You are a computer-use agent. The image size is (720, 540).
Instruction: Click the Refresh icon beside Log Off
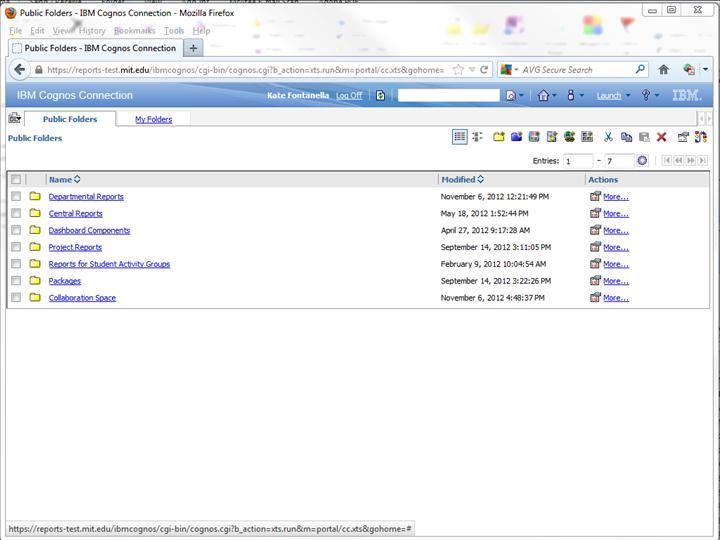pos(380,96)
